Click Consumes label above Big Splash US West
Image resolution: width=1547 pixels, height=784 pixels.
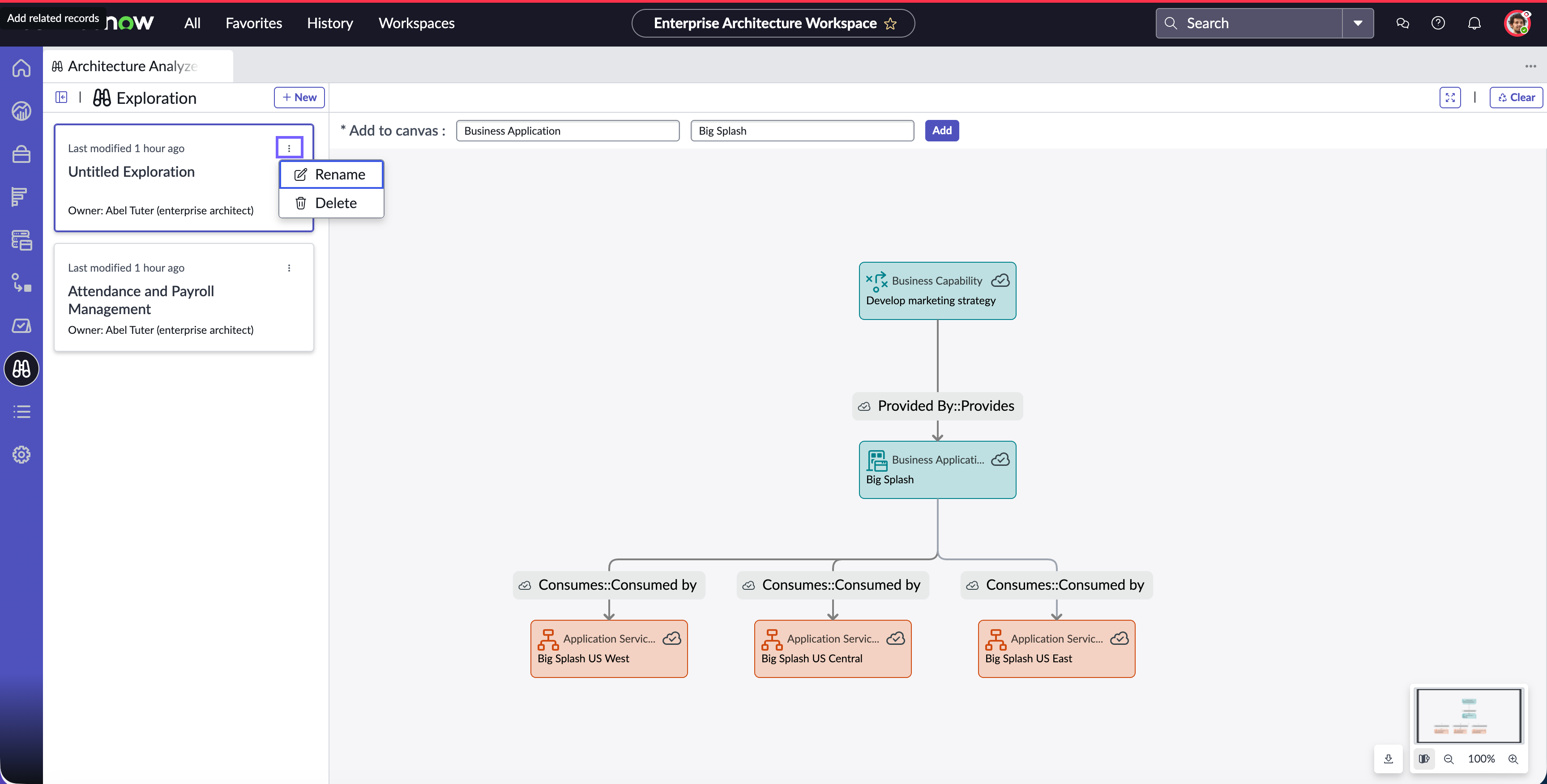coord(609,585)
